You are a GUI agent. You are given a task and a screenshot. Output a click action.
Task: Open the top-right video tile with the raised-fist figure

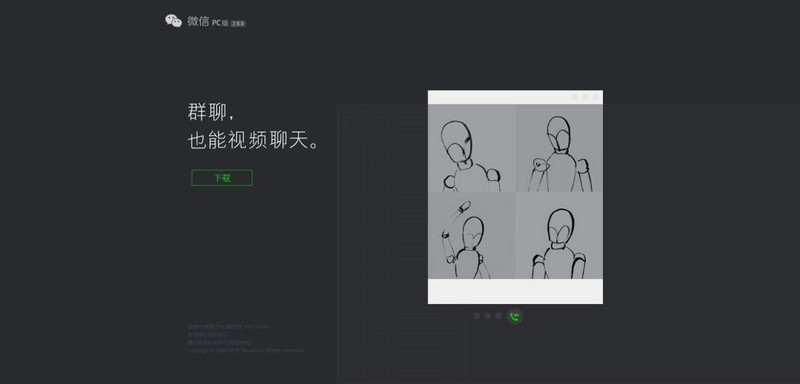(x=559, y=148)
